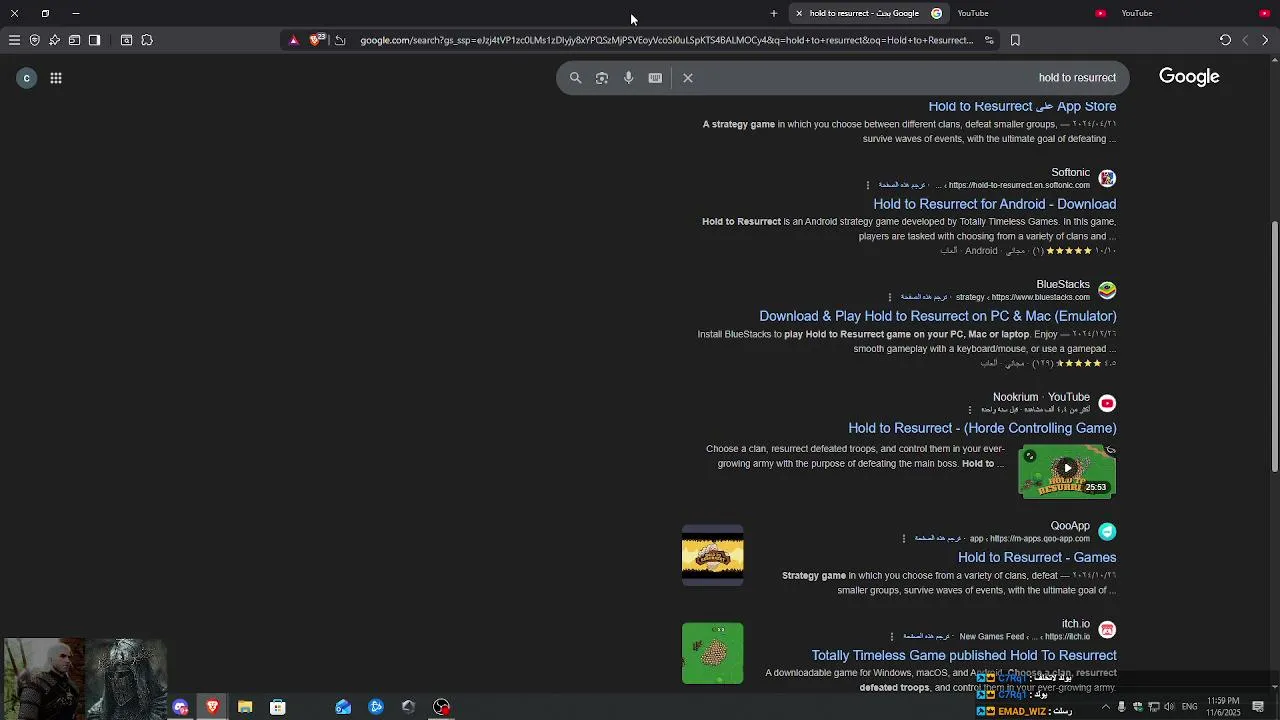Open Microsoft Store from the taskbar
The image size is (1280, 720).
(x=278, y=707)
